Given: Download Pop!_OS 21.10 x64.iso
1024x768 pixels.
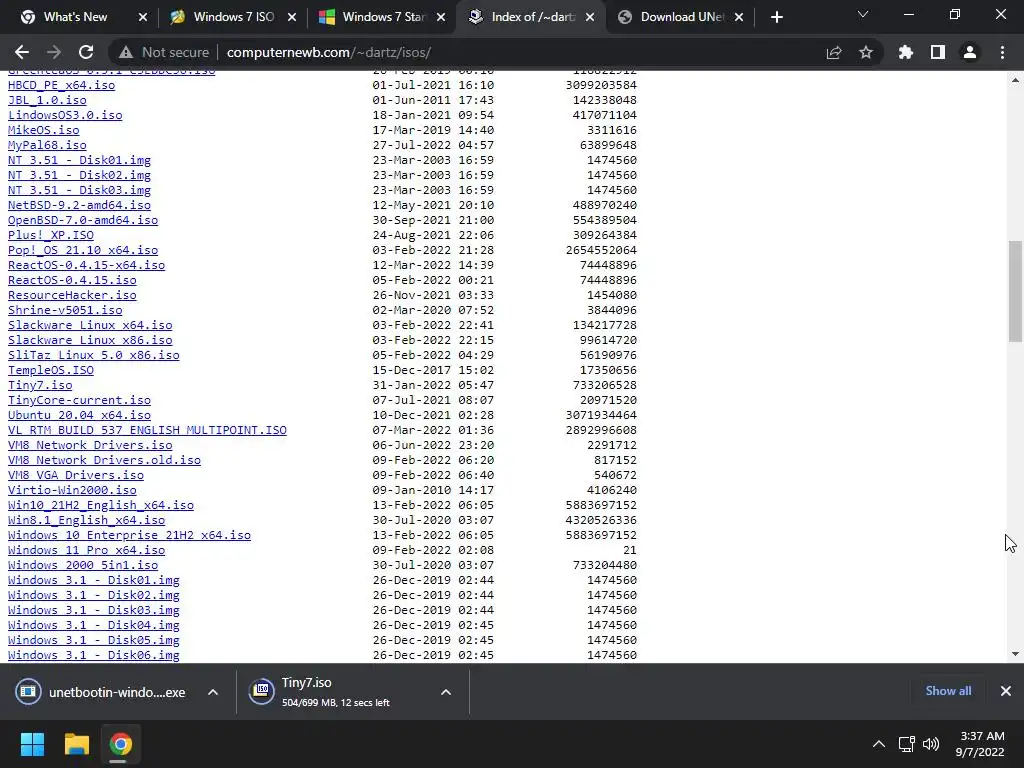Looking at the screenshot, I should 83,250.
